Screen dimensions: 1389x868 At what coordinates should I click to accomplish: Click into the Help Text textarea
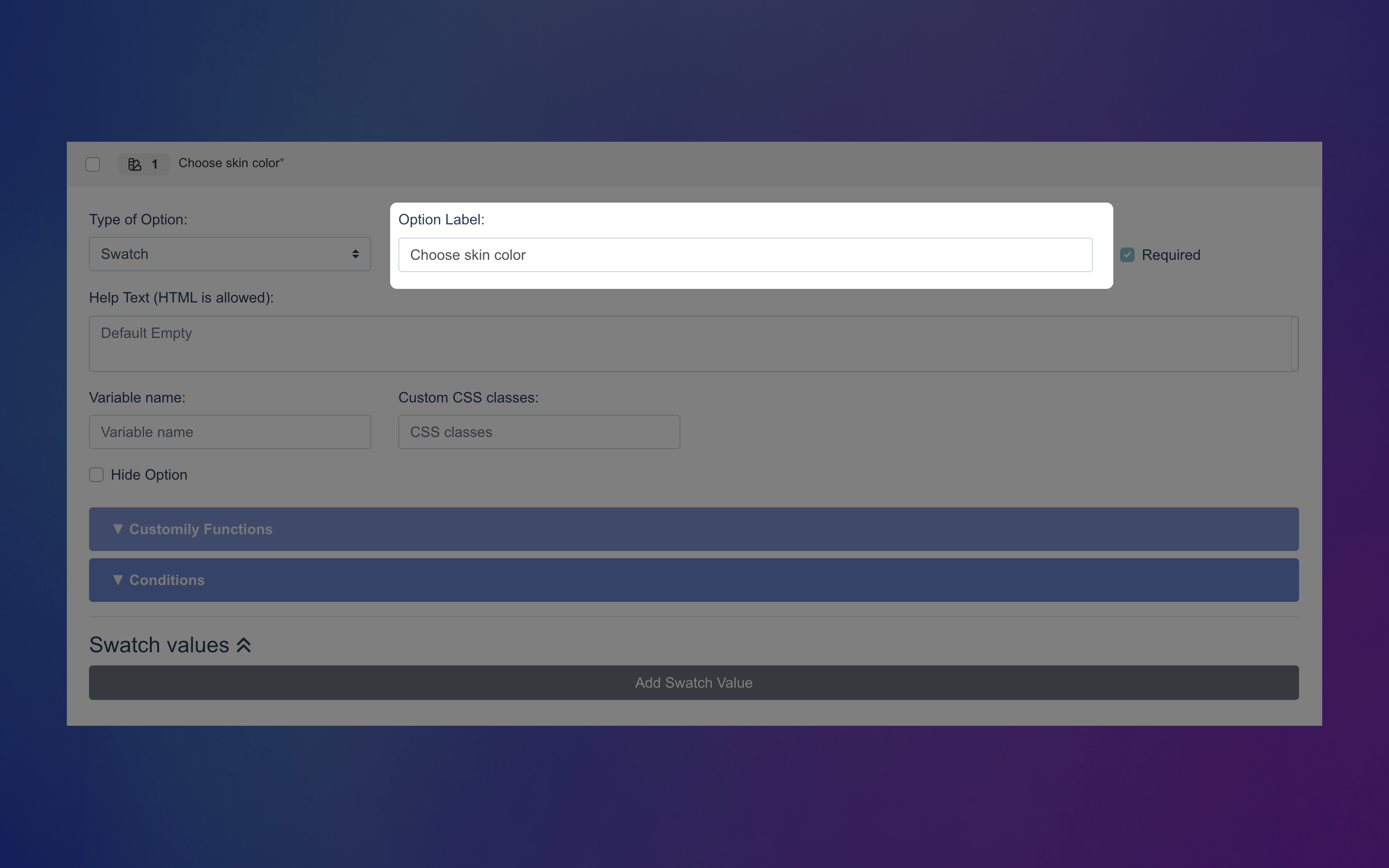tap(689, 343)
